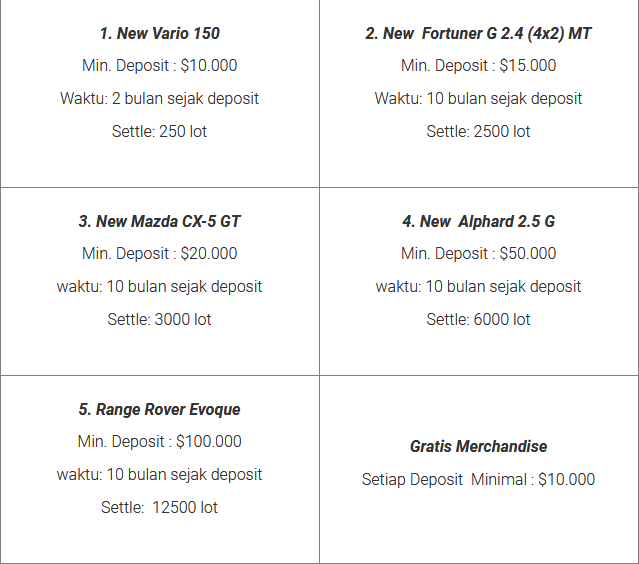The height and width of the screenshot is (564, 639).
Task: Click "Waktu: 2 bulan sejak deposit" text
Action: tap(160, 98)
